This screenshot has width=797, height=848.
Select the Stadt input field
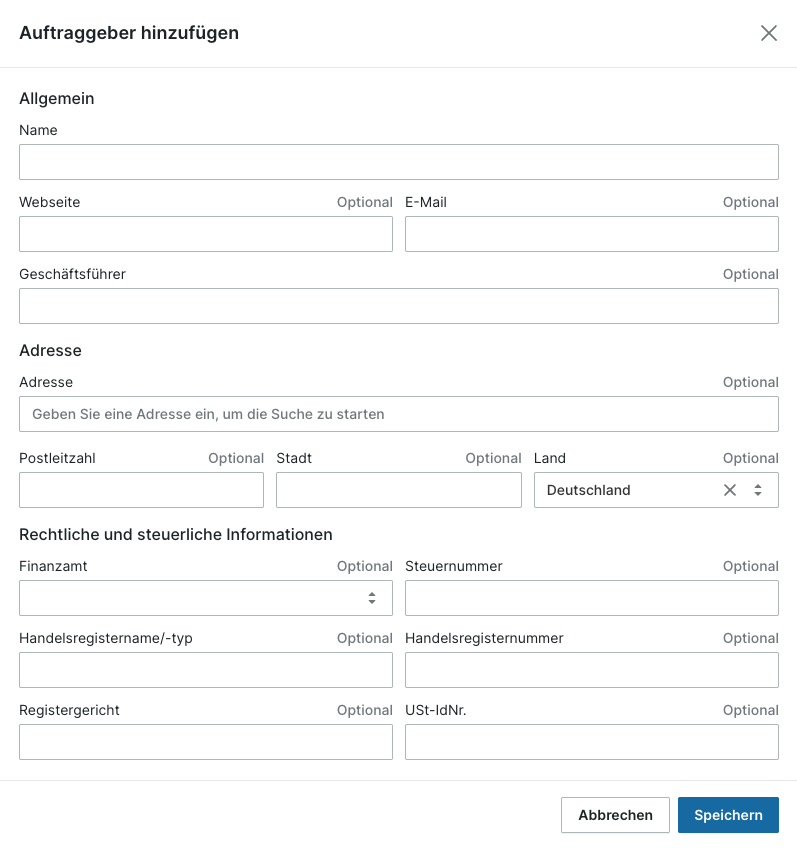coord(399,490)
